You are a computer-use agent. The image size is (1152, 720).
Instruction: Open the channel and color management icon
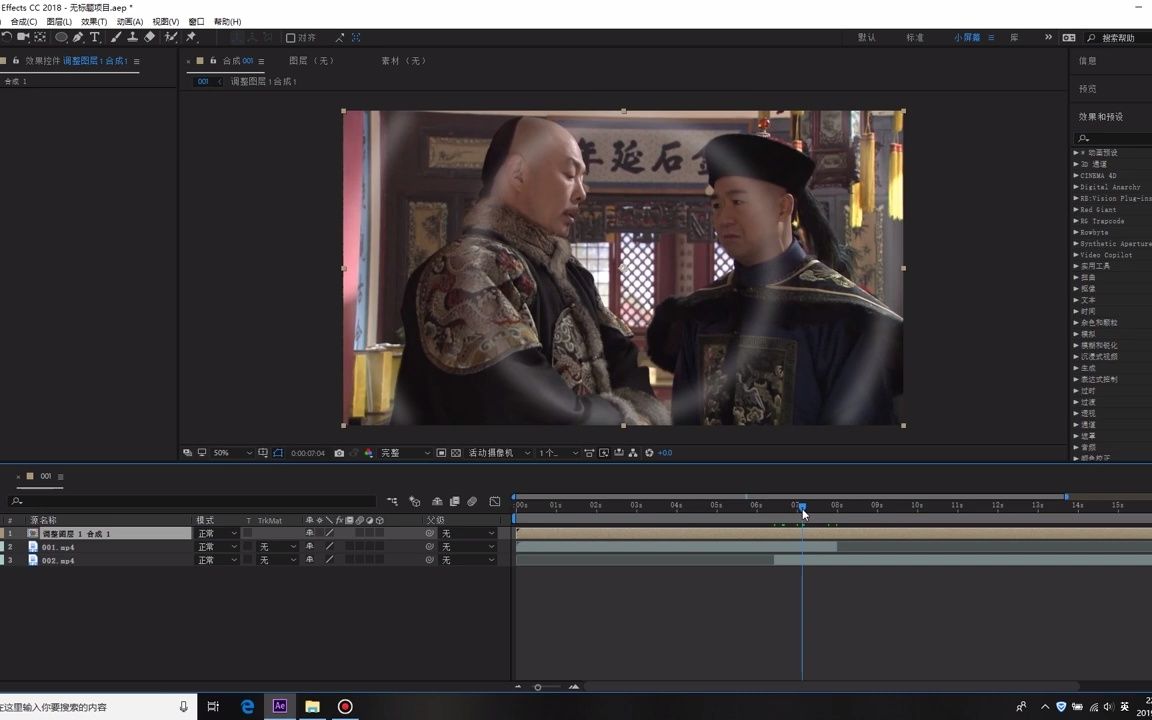click(x=369, y=453)
